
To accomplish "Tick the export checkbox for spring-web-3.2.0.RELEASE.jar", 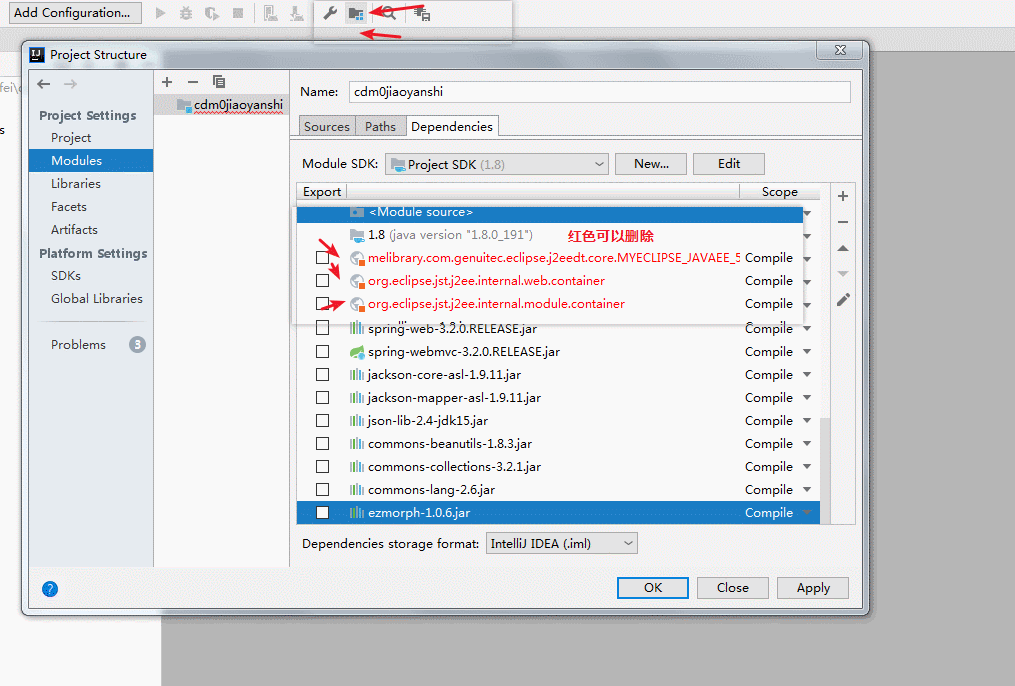I will click(322, 329).
